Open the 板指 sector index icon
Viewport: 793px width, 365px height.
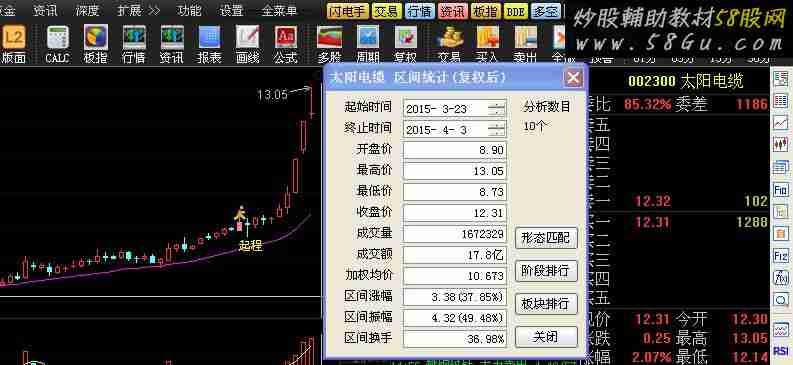pyautogui.click(x=96, y=44)
